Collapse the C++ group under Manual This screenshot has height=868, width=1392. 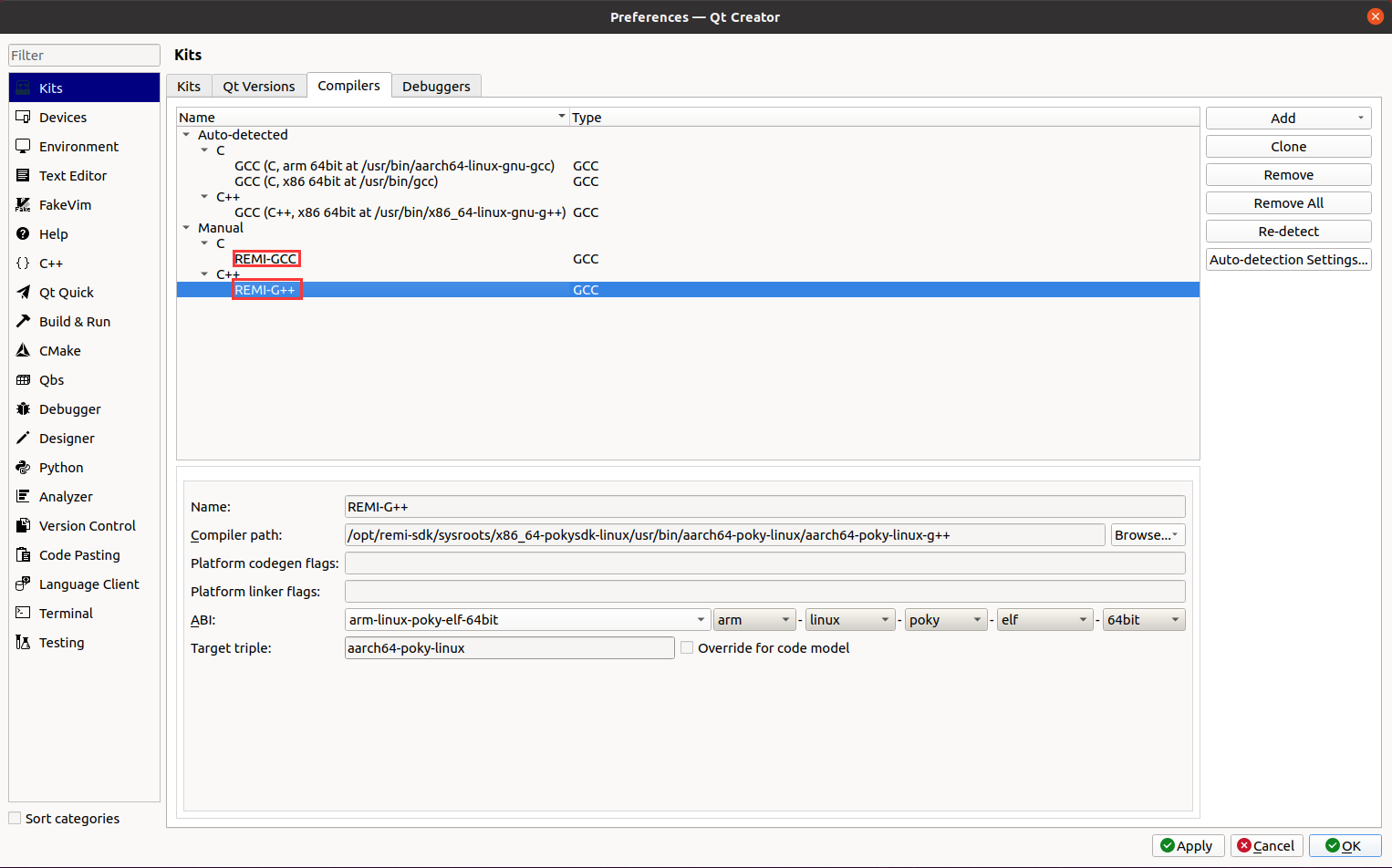pyautogui.click(x=204, y=274)
